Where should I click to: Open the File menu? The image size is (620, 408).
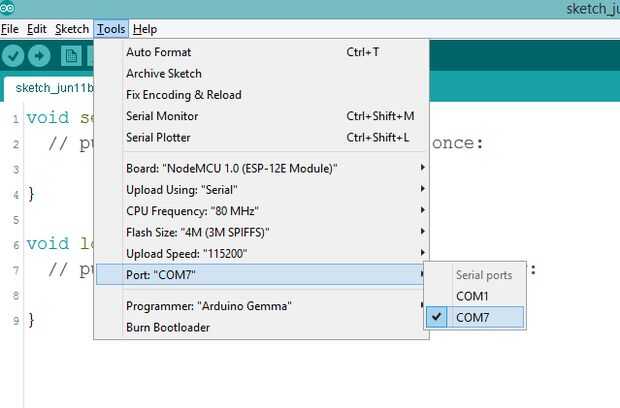9,29
